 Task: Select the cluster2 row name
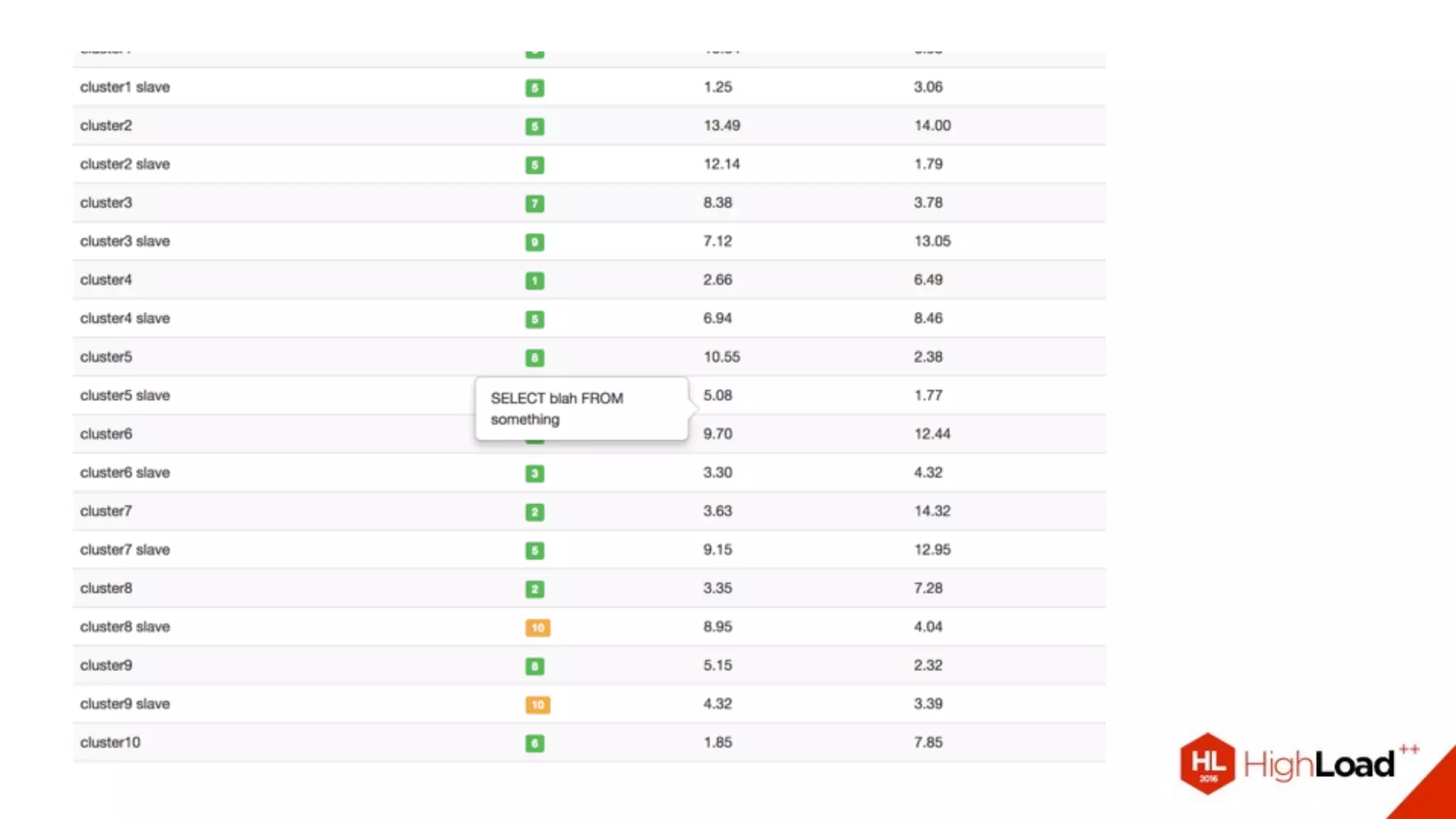tap(106, 125)
